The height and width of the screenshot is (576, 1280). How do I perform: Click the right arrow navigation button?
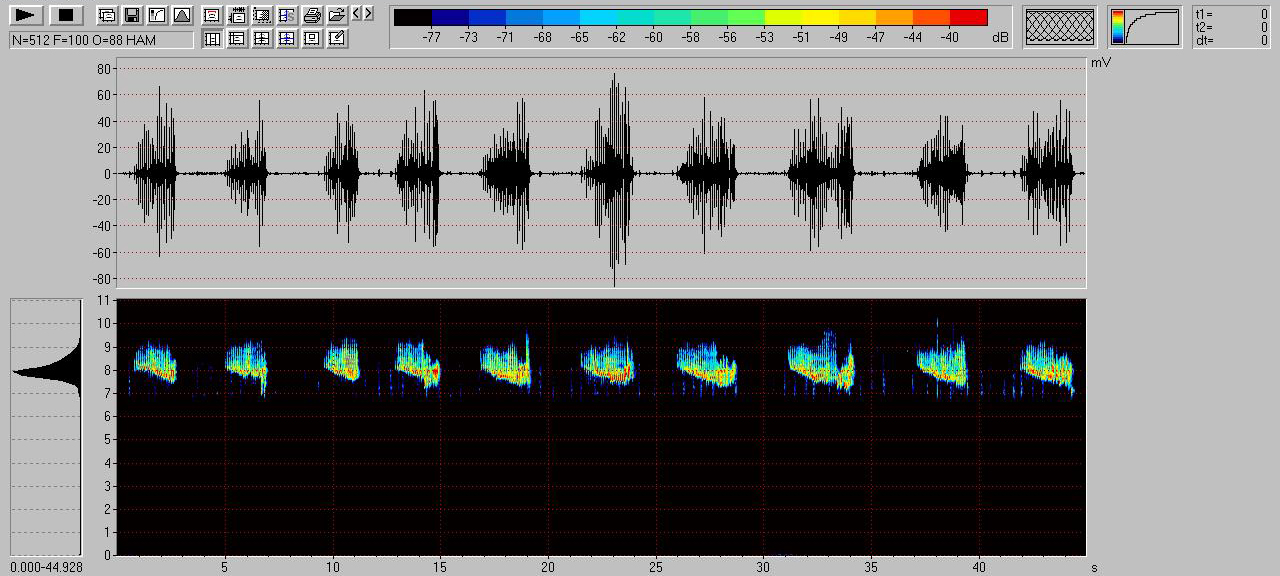coord(369,13)
